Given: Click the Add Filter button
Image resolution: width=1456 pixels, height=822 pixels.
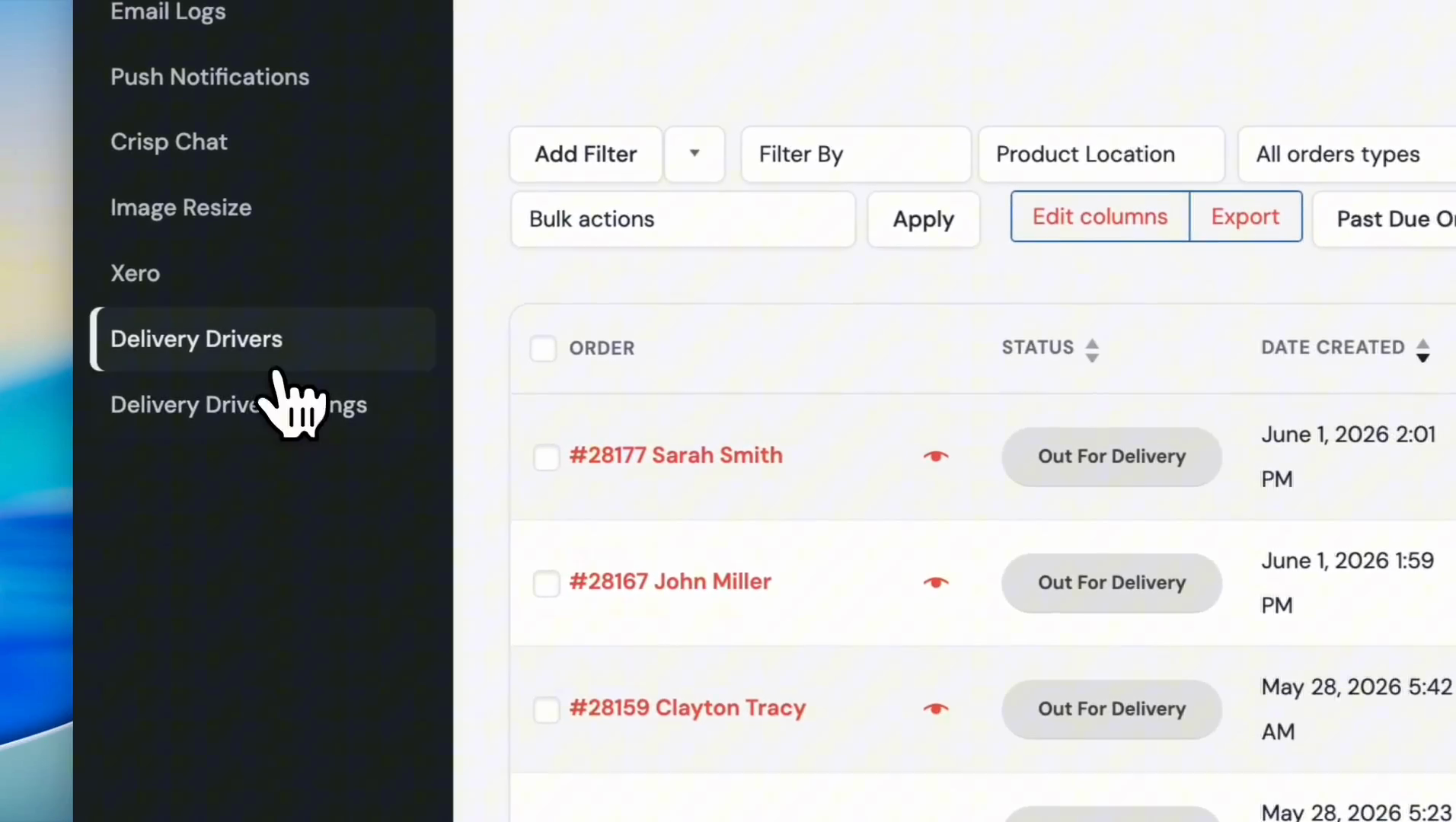Looking at the screenshot, I should [586, 155].
